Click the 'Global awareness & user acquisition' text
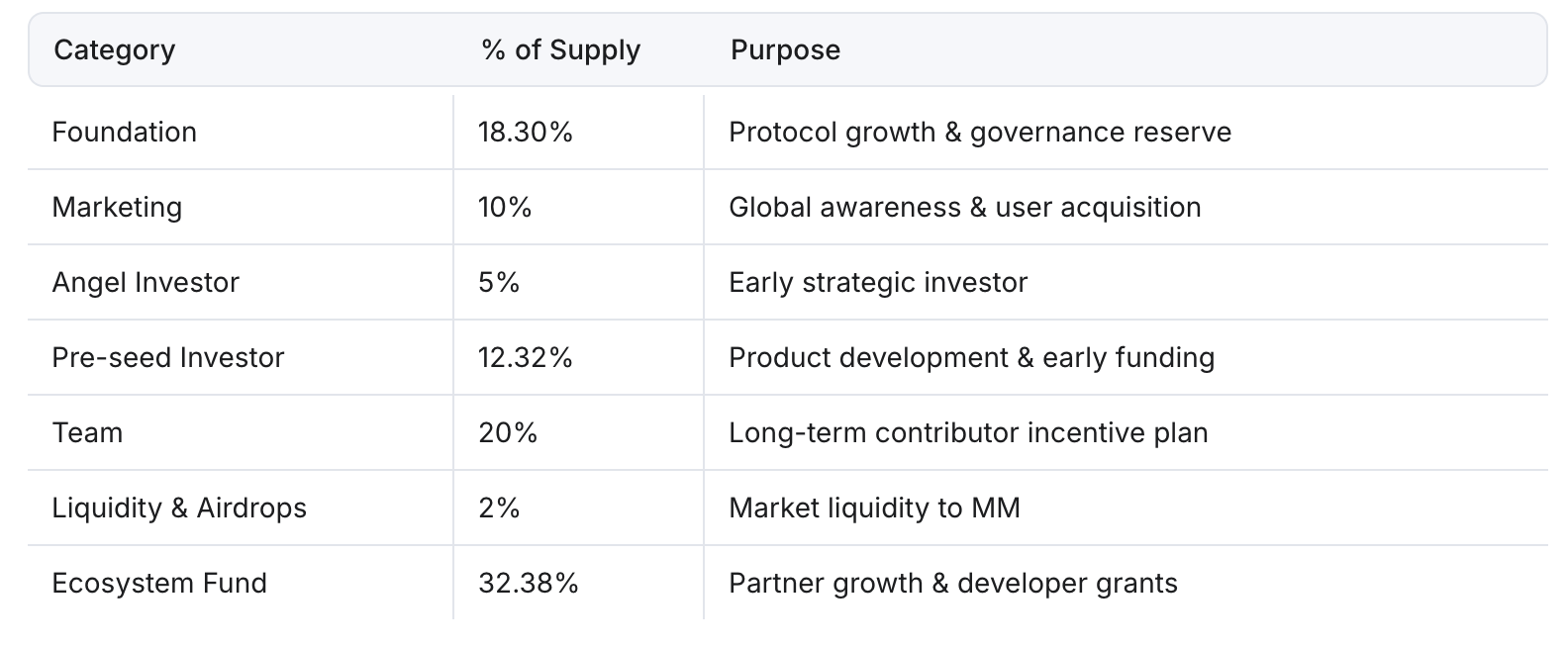The width and height of the screenshot is (1568, 647). pos(965,207)
